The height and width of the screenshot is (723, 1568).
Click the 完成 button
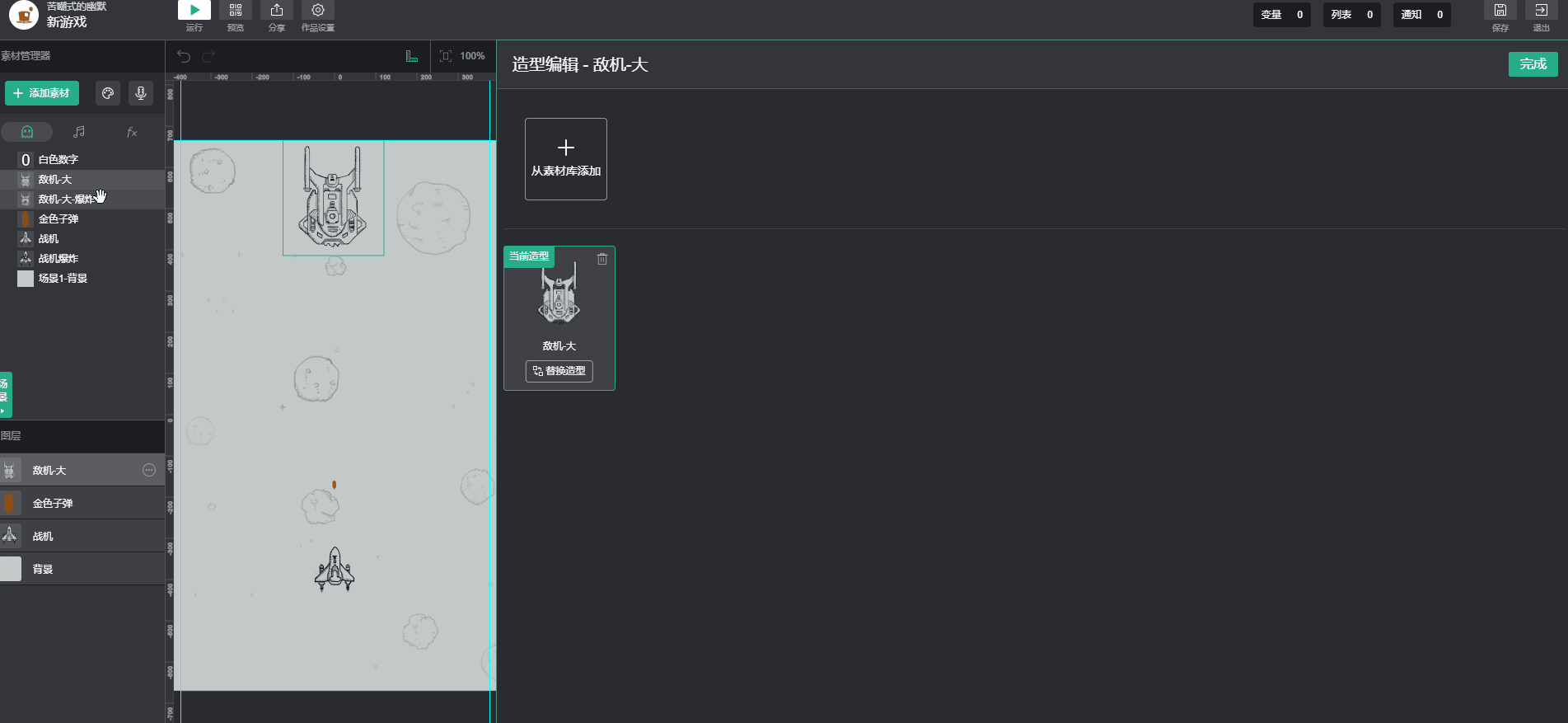(x=1533, y=64)
